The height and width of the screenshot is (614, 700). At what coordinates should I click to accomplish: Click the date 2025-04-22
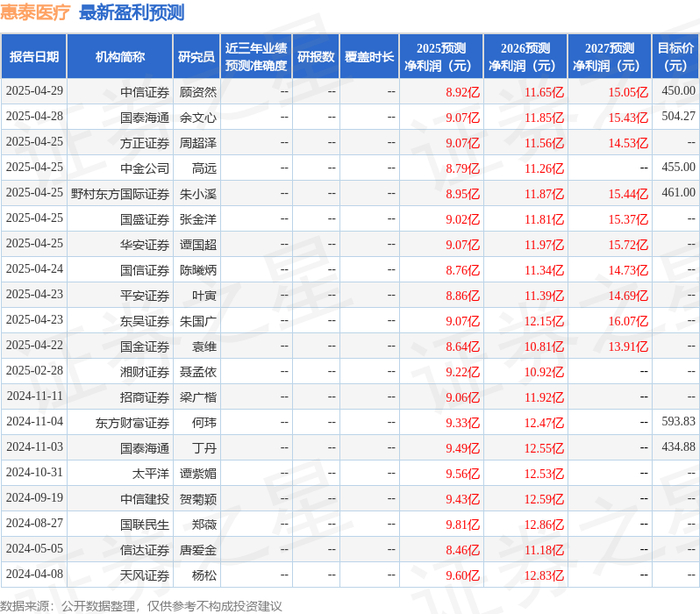click(34, 346)
